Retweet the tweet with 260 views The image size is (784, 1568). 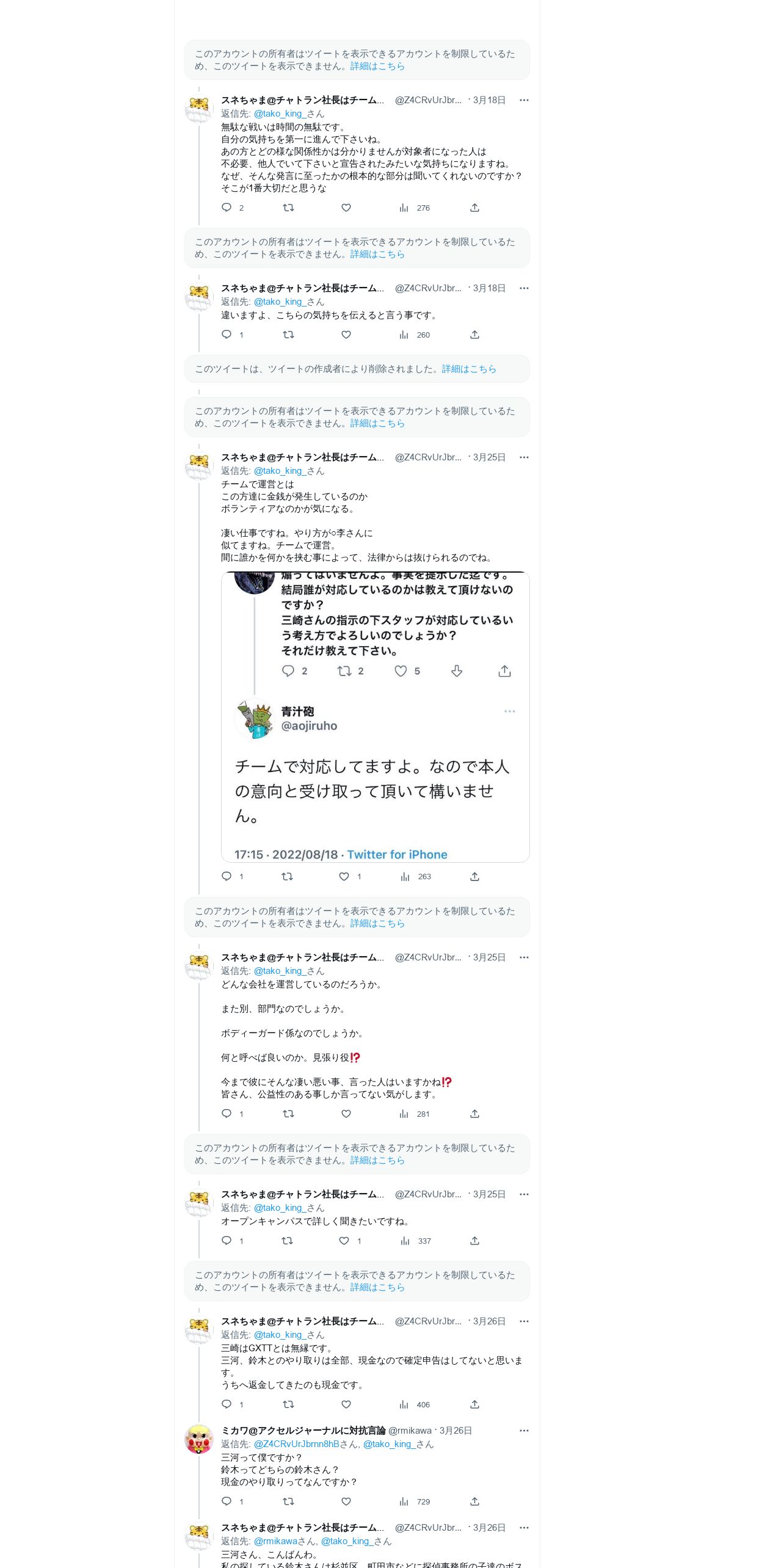288,335
